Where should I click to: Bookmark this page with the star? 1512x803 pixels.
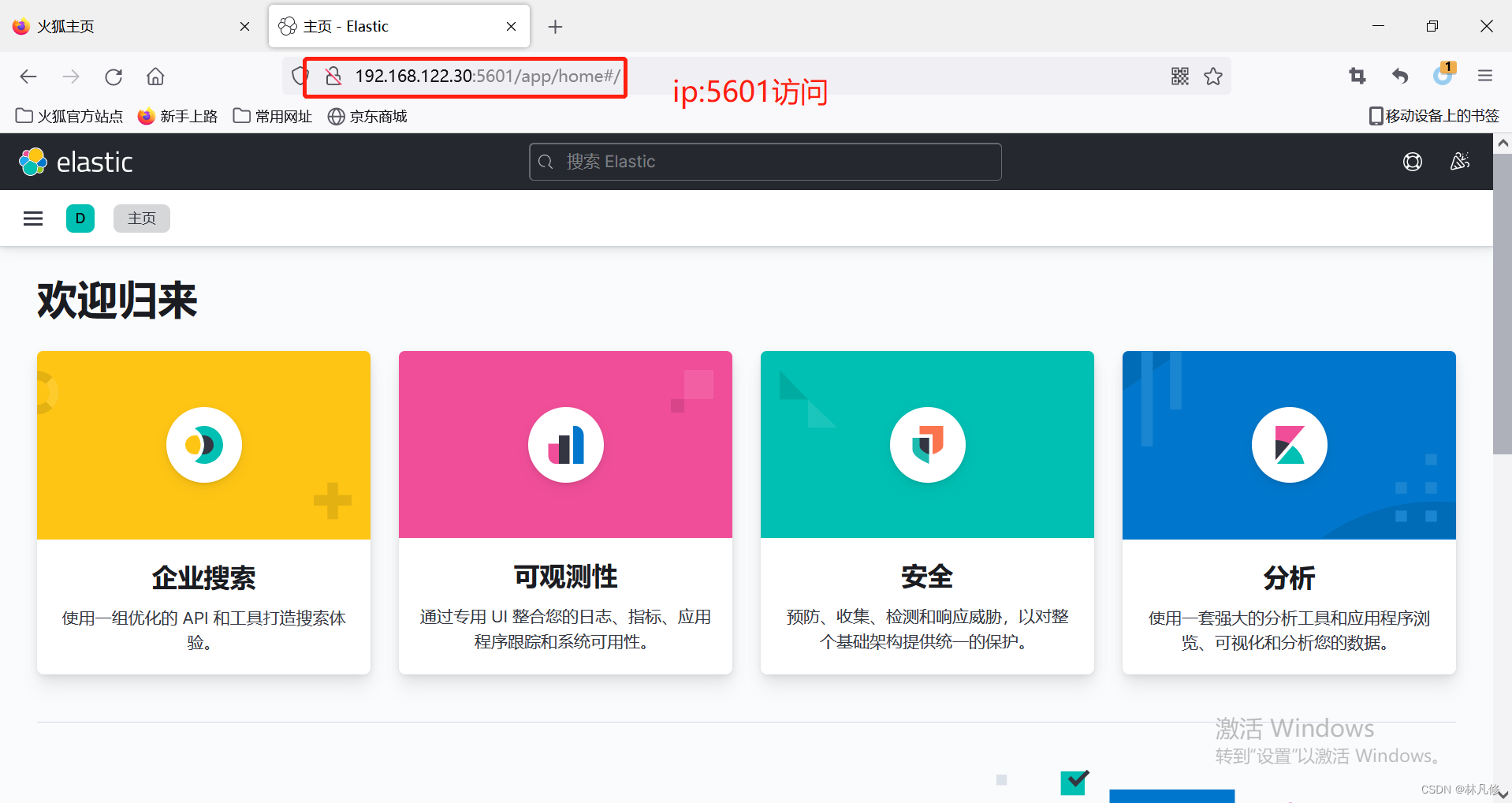point(1213,77)
